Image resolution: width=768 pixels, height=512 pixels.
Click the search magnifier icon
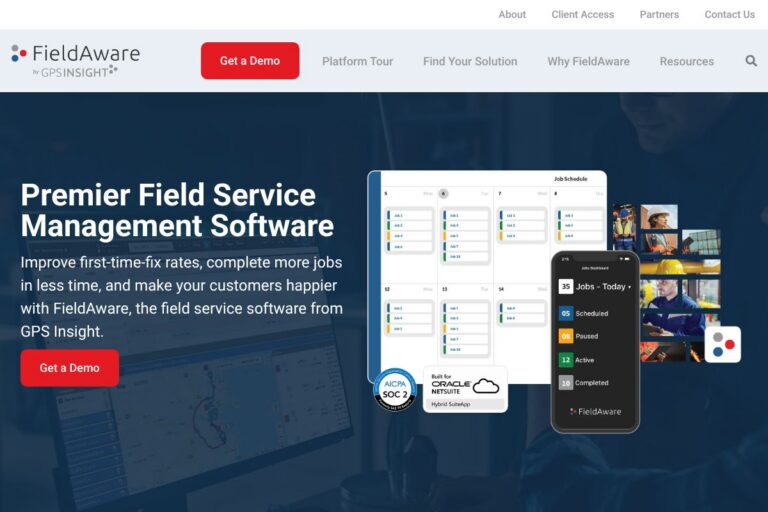pyautogui.click(x=751, y=61)
